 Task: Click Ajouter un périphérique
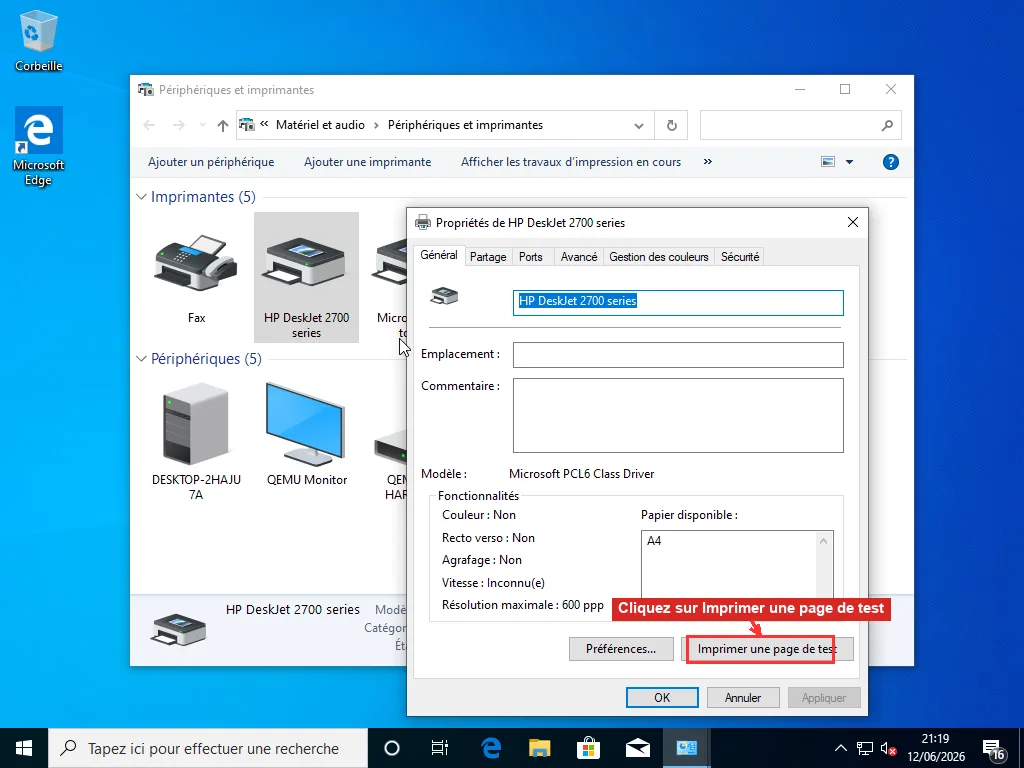(x=211, y=162)
